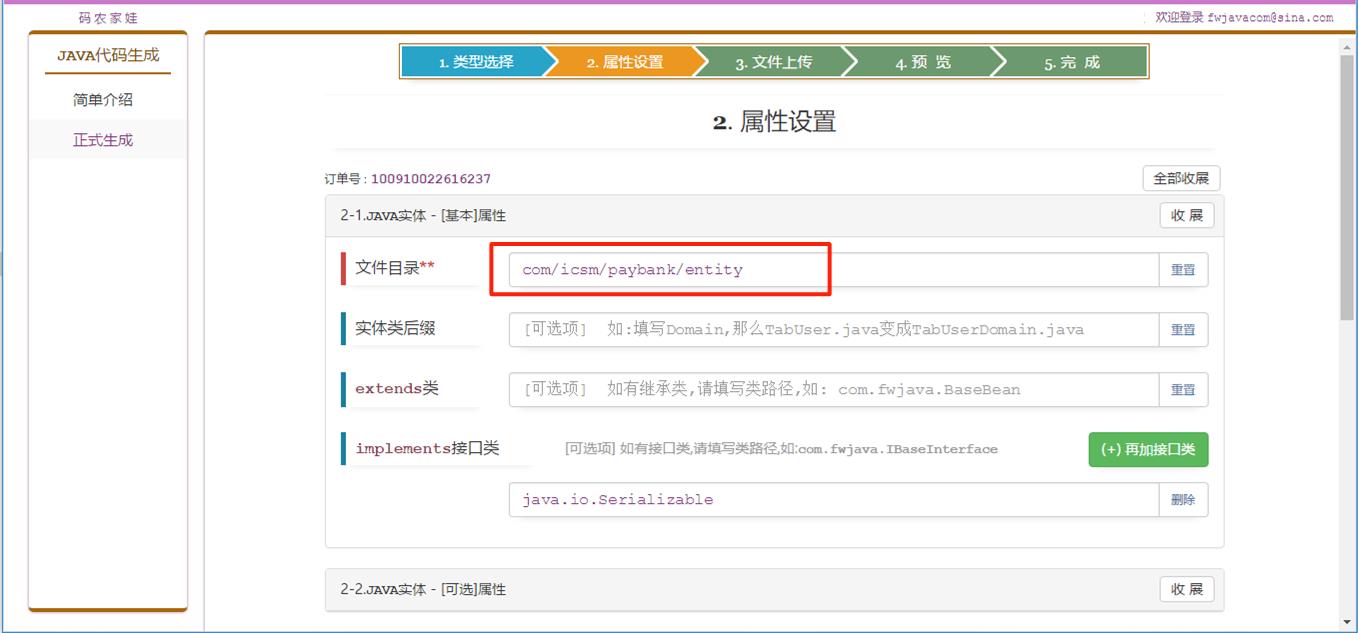Click the 全部收展 button

[1181, 179]
